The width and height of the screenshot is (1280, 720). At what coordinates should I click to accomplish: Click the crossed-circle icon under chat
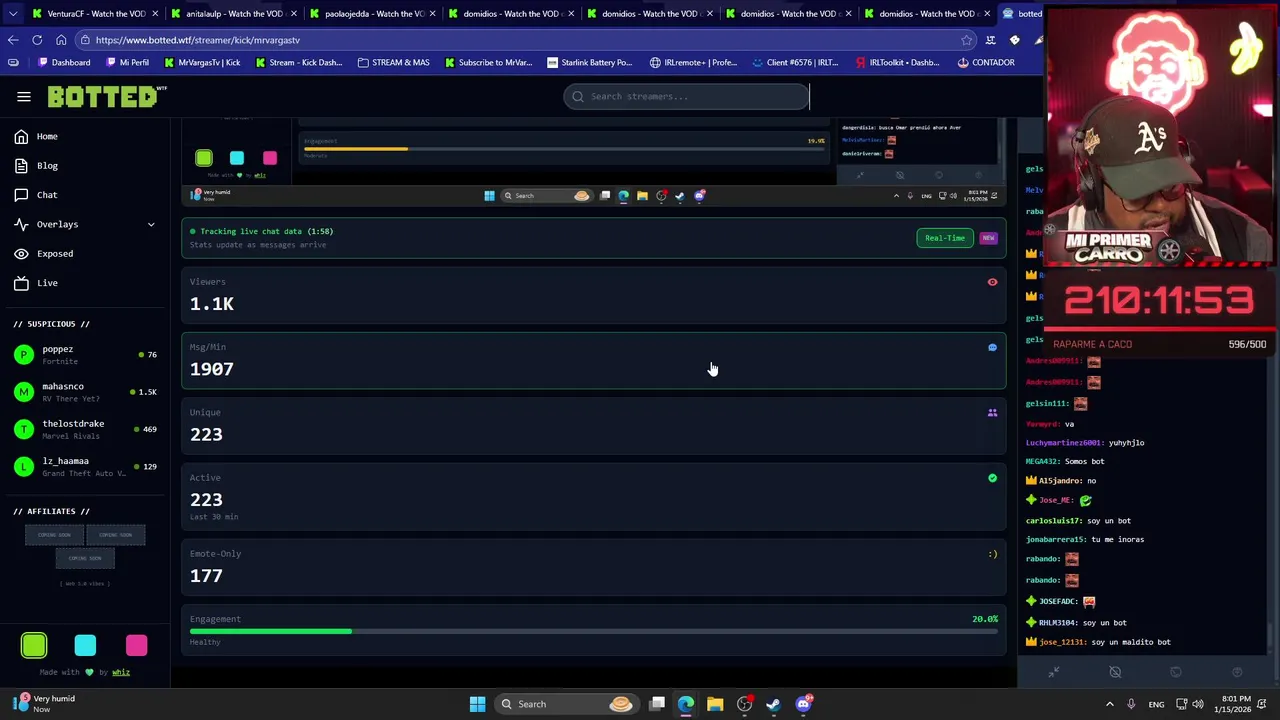[x=1115, y=672]
